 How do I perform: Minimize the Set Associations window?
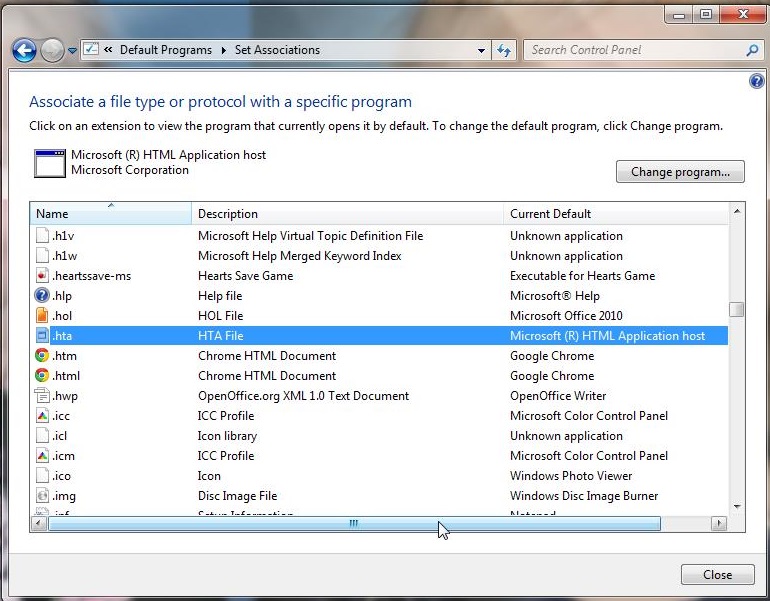[679, 15]
